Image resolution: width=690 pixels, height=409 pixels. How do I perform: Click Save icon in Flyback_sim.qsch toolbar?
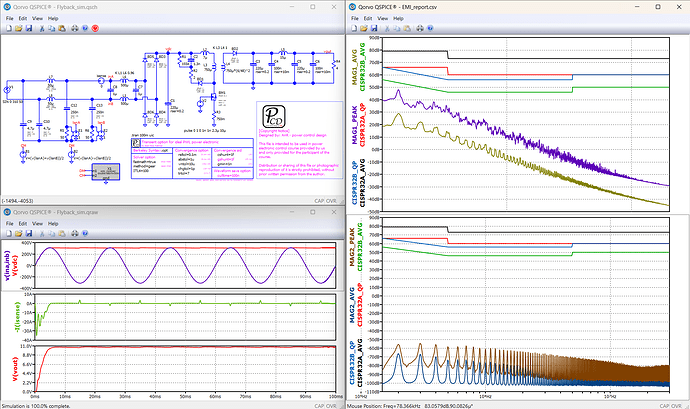(x=29, y=28)
